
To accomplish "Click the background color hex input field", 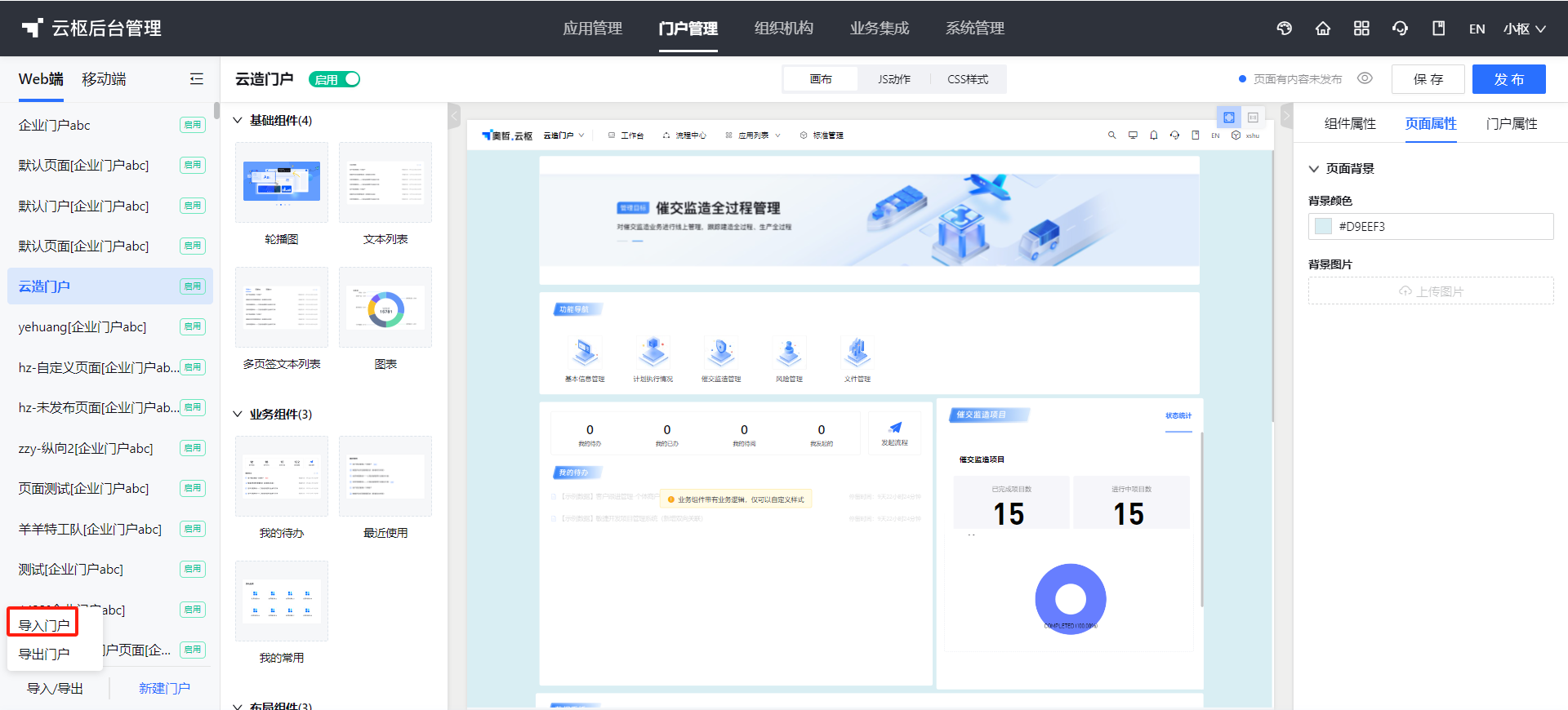I will (1431, 226).
